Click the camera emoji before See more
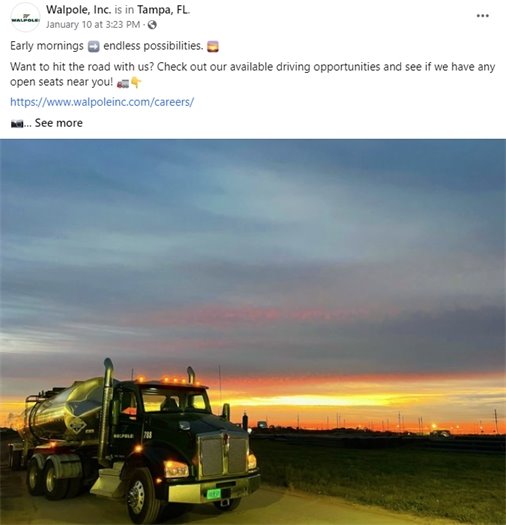The width and height of the screenshot is (506, 525). pos(17,124)
